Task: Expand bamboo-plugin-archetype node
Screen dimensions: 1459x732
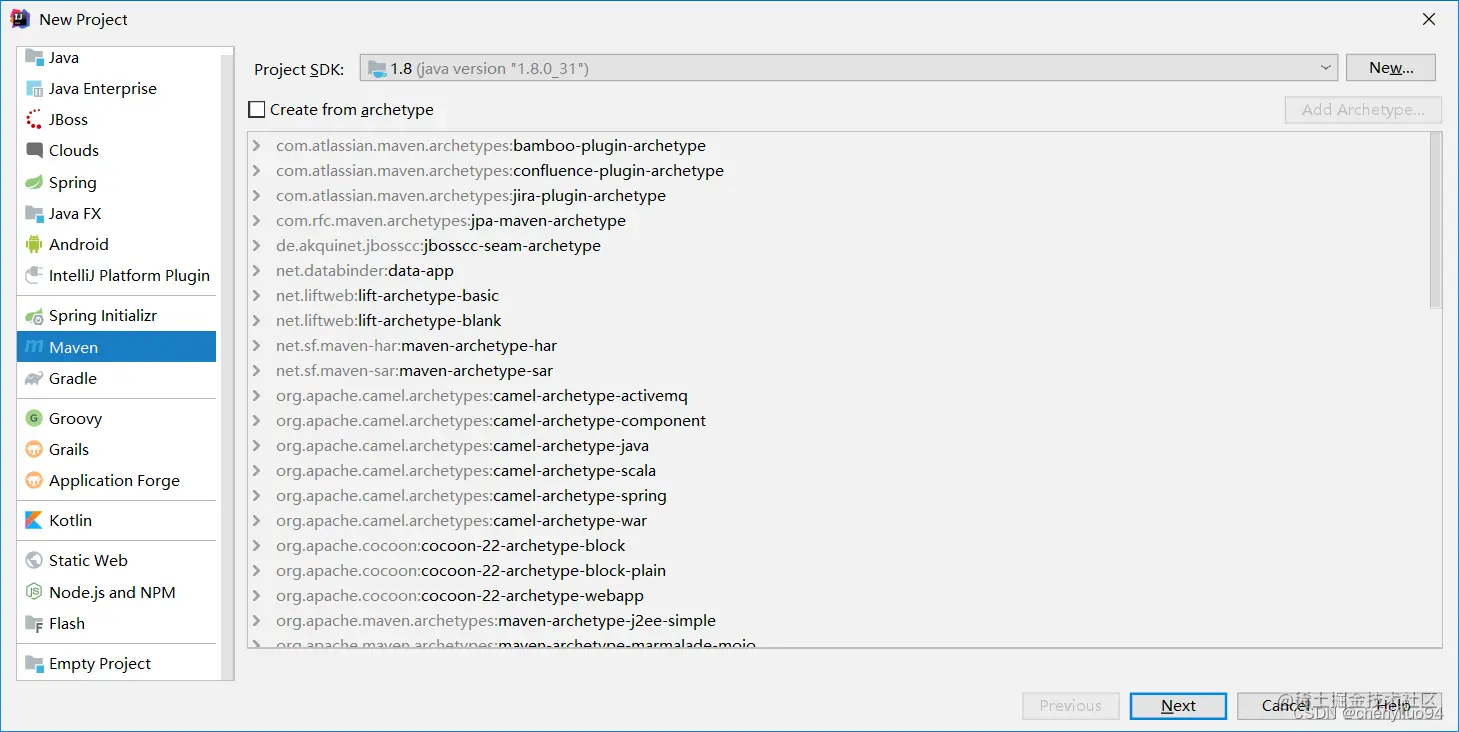Action: pos(257,146)
